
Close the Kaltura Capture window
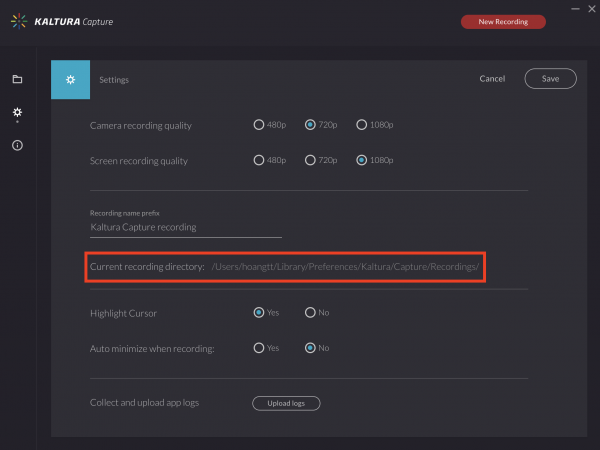[x=592, y=9]
